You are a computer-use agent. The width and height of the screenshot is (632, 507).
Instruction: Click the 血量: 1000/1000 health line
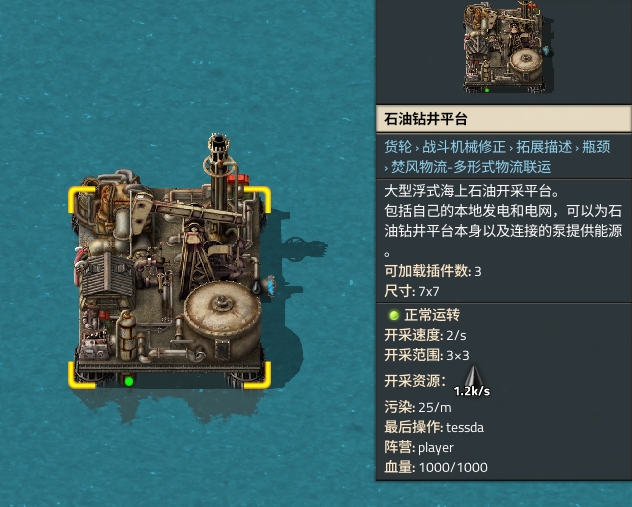436,467
